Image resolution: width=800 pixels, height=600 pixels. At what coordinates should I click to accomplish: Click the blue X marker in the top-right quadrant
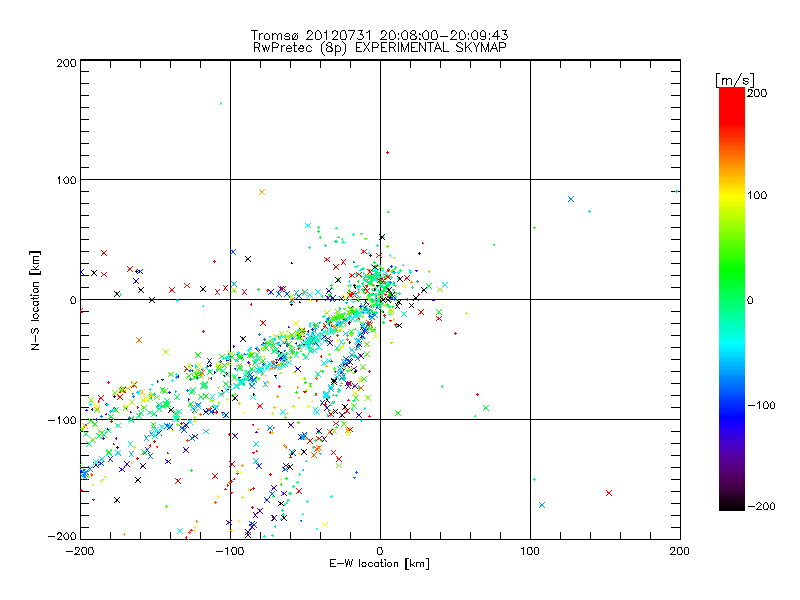coord(571,199)
